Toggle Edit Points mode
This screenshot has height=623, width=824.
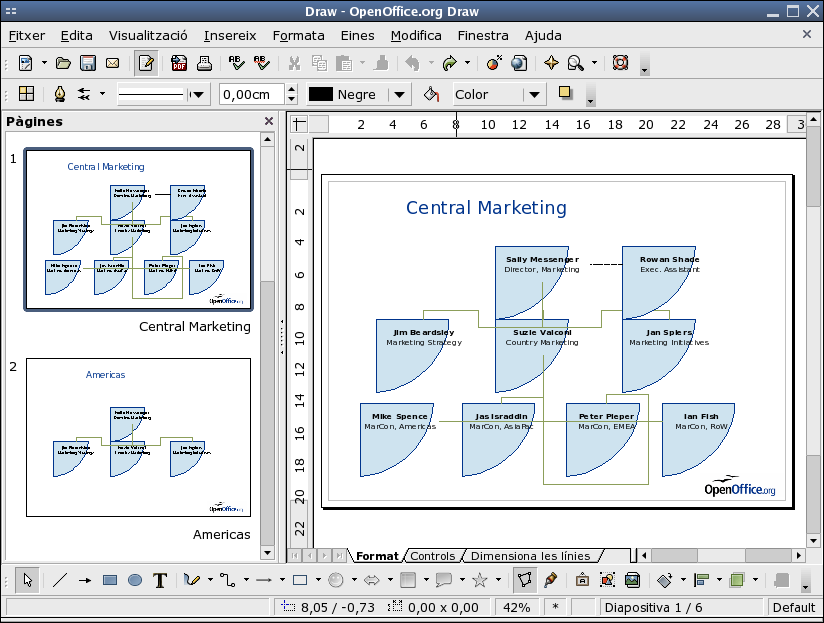(x=524, y=580)
